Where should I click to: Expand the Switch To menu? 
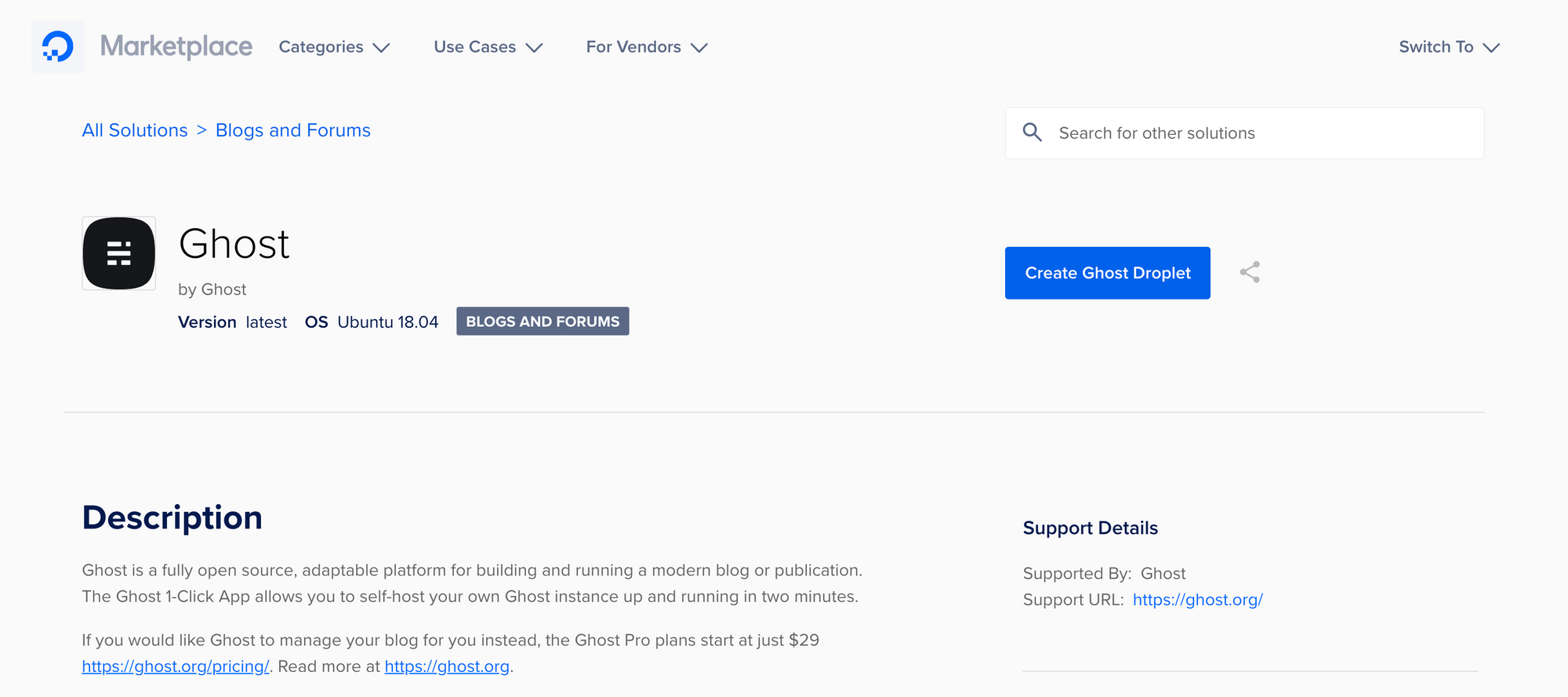[1450, 47]
